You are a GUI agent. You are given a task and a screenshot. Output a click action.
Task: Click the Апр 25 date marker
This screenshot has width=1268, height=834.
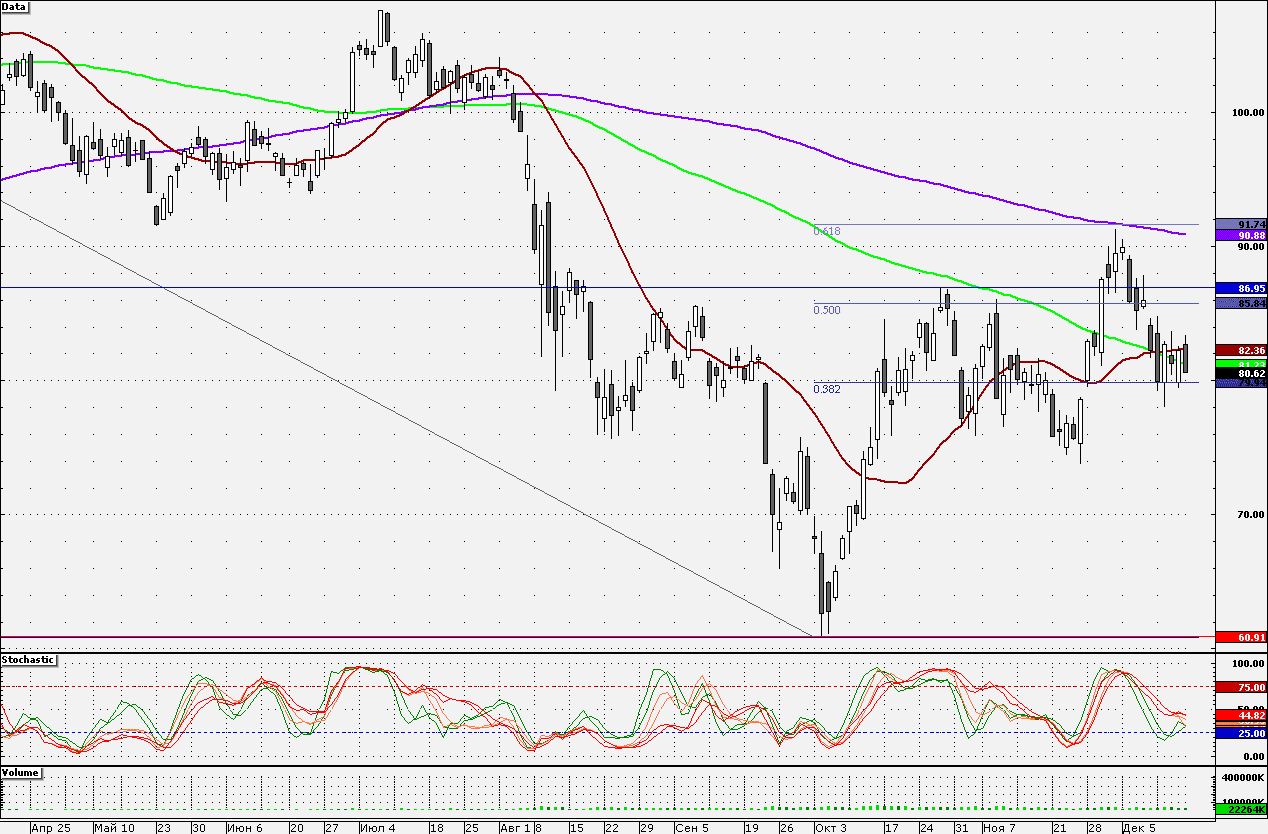click(x=51, y=828)
